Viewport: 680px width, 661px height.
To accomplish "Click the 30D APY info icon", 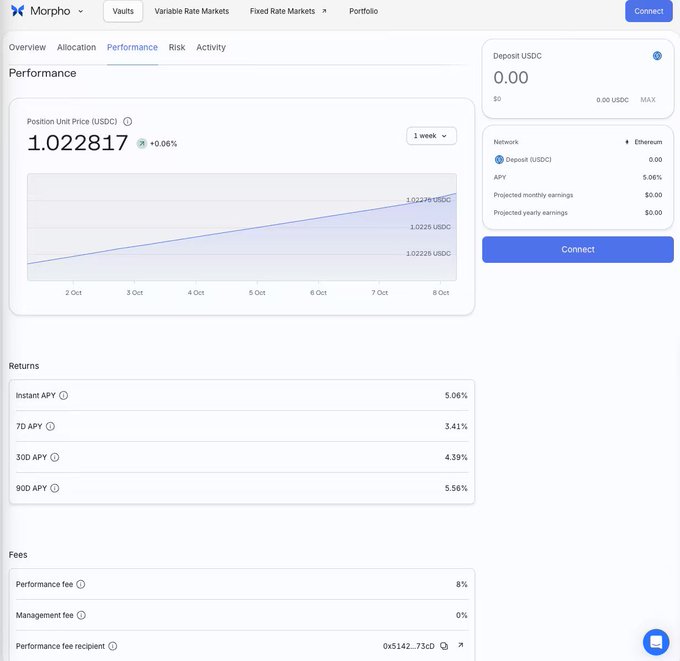I will click(55, 457).
